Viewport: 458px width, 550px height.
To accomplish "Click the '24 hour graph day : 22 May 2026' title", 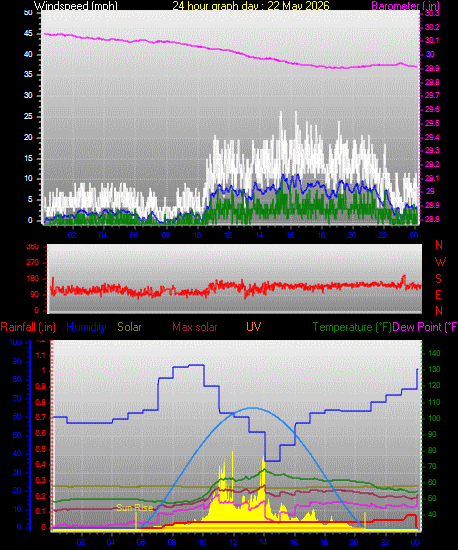I will pos(251,6).
